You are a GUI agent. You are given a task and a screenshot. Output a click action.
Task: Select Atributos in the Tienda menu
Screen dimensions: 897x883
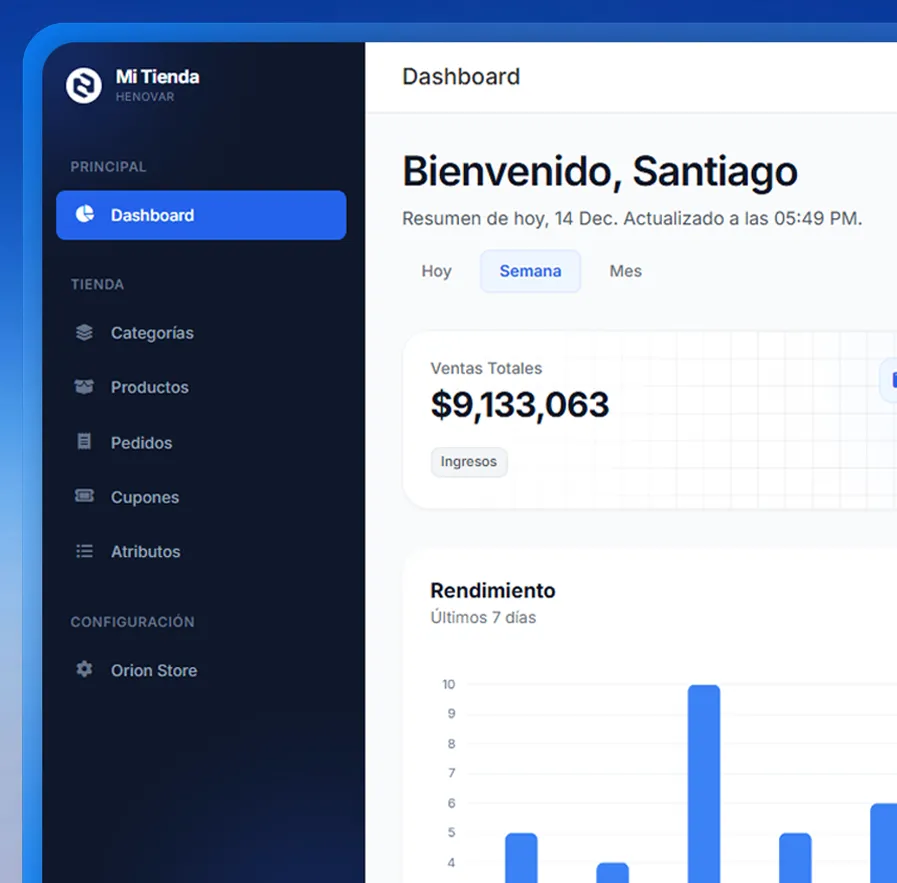pyautogui.click(x=145, y=551)
